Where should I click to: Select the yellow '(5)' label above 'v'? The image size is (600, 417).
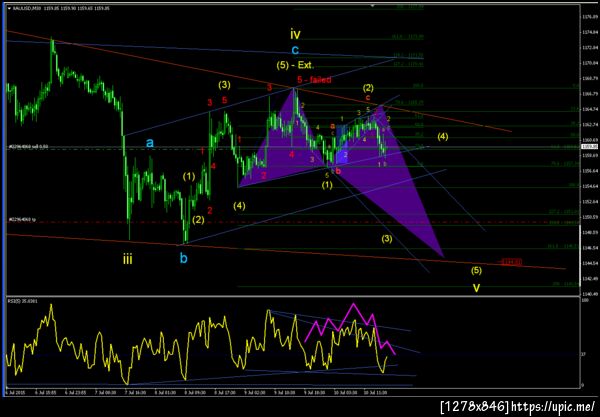476,271
